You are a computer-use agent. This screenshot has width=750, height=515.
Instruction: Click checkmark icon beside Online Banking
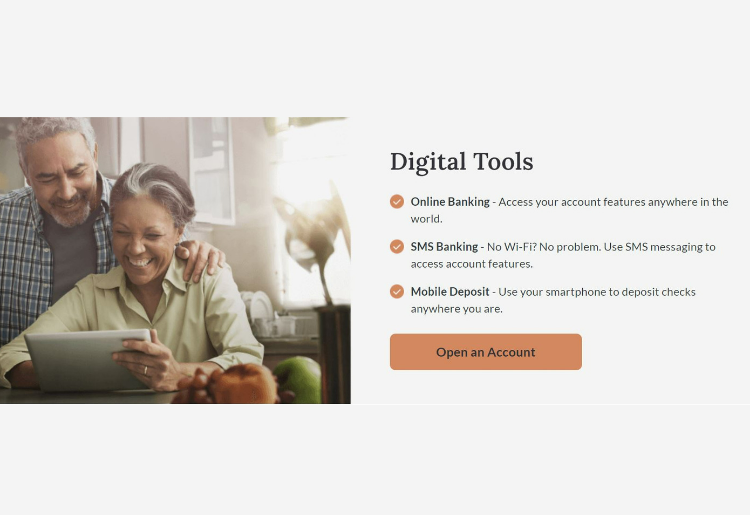coord(397,202)
